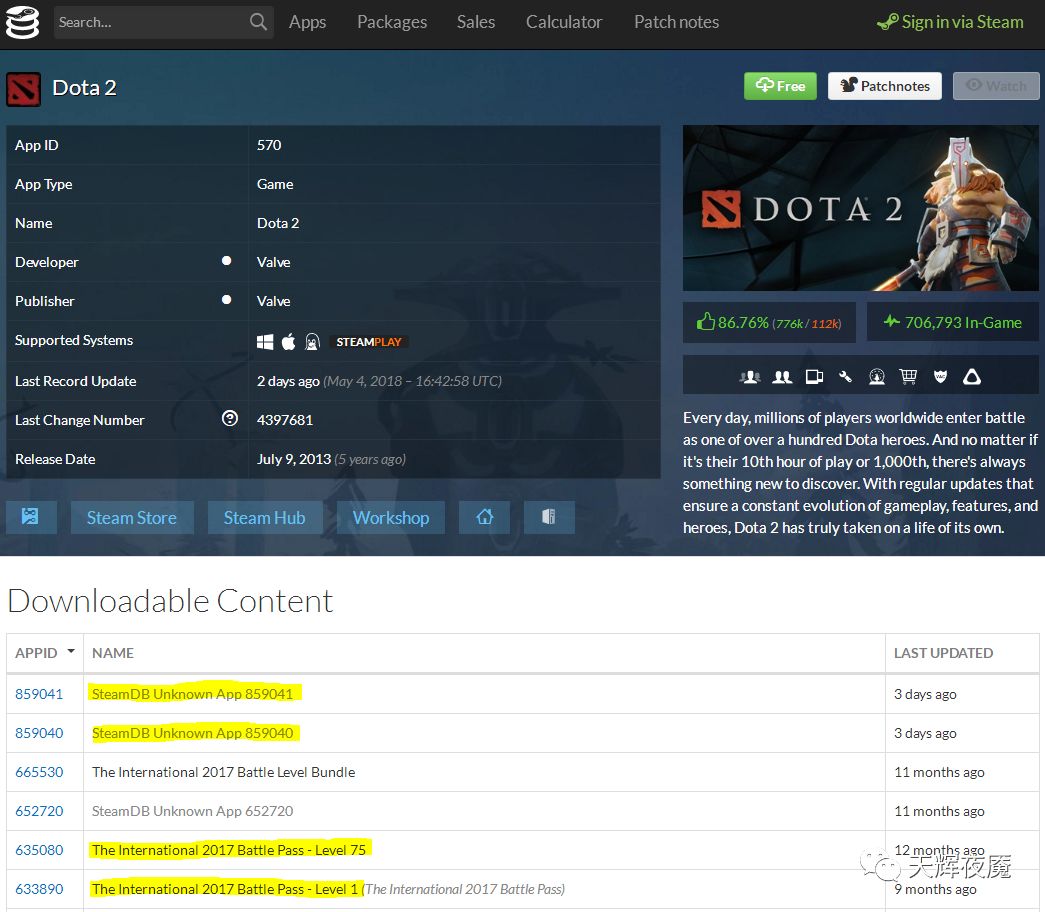1045x912 pixels.
Task: Open the Workshop link button
Action: (x=391, y=517)
